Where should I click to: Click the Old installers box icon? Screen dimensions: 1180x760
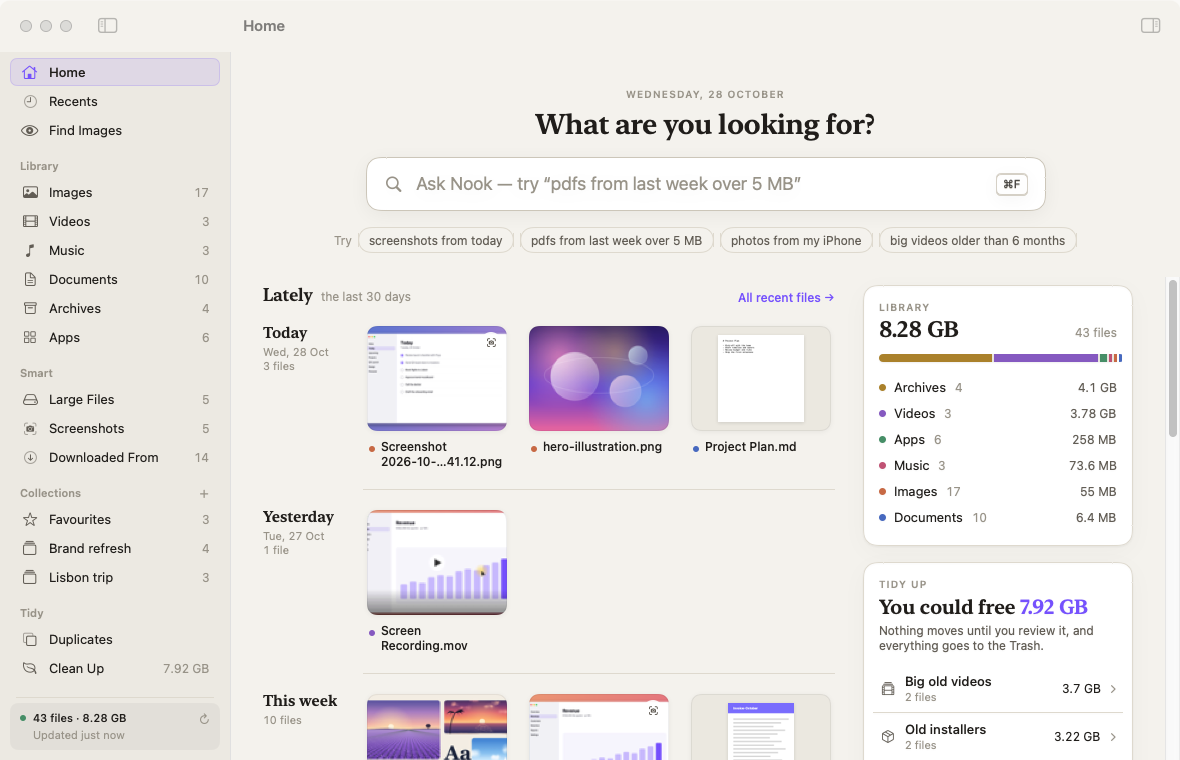[x=888, y=737]
